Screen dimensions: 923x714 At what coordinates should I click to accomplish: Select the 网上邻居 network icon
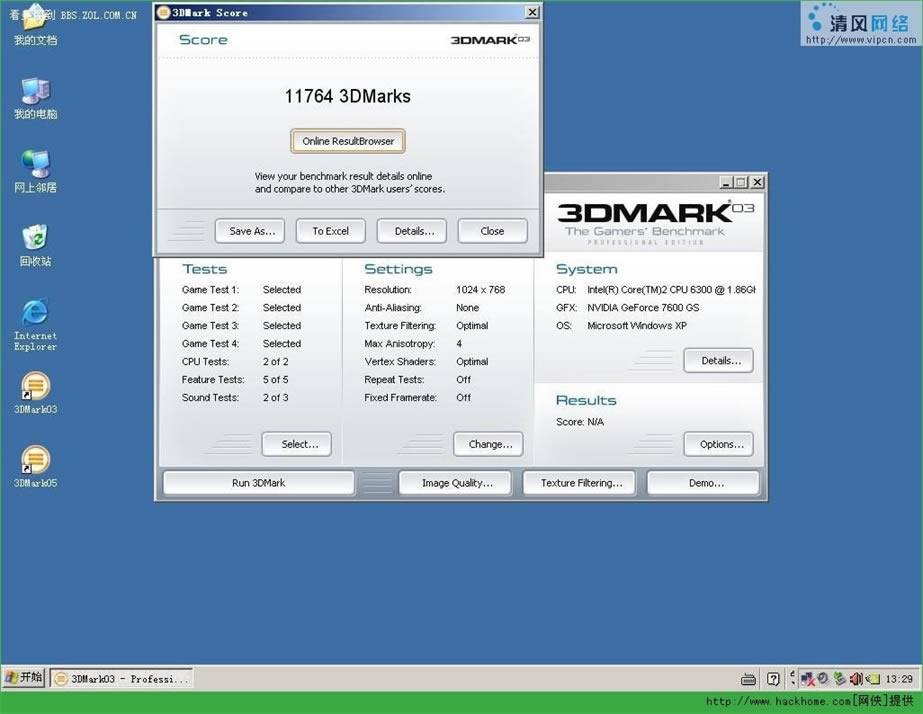click(x=35, y=171)
